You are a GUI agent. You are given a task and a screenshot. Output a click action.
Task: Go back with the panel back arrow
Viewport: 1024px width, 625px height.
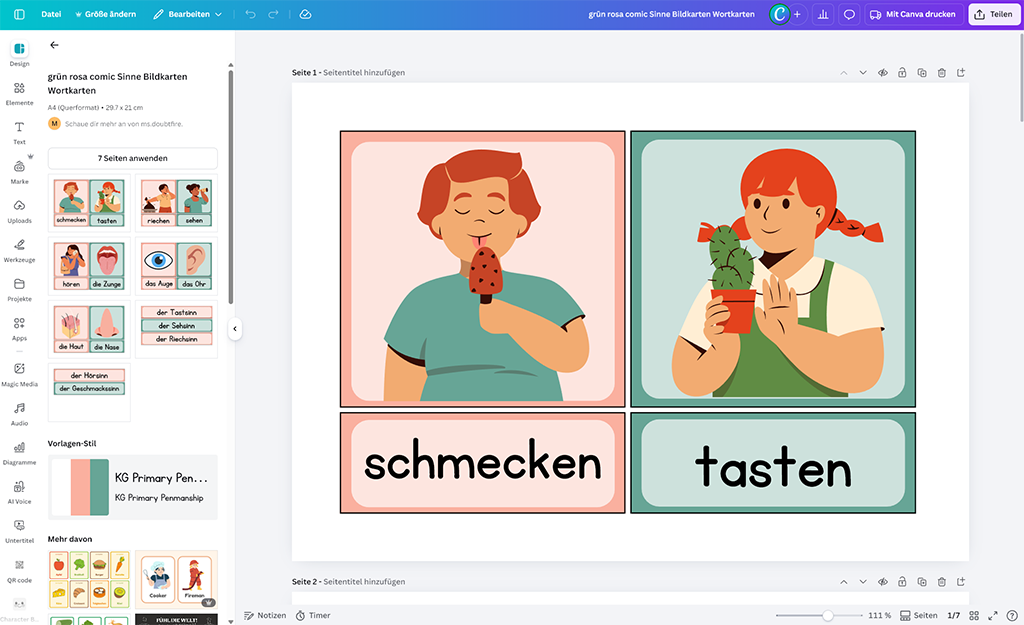[54, 45]
